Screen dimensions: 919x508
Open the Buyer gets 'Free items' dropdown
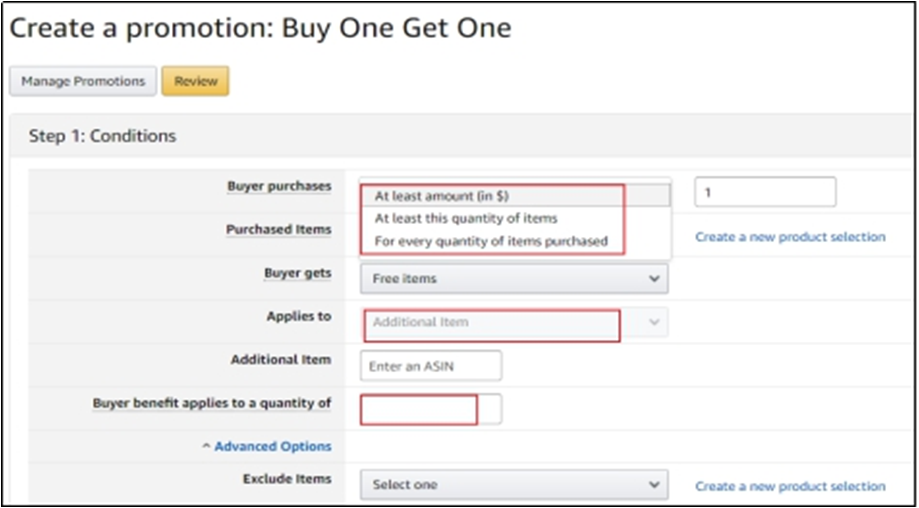point(514,279)
